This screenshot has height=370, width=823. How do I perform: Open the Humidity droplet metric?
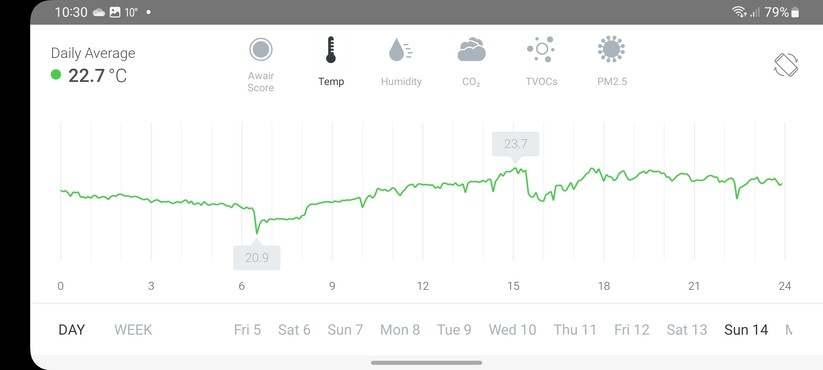tap(400, 50)
